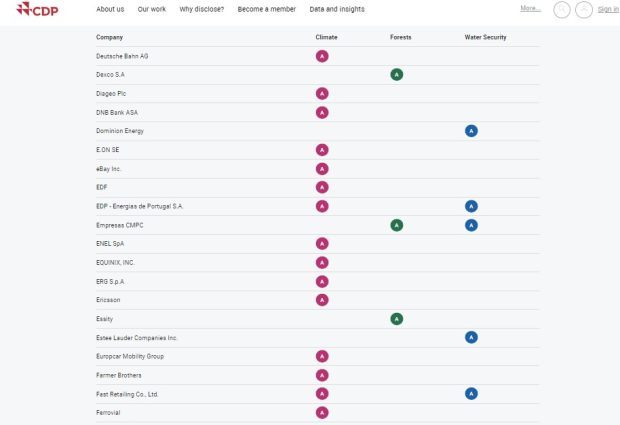Click ENEL SpA Climate A badge

coord(322,244)
